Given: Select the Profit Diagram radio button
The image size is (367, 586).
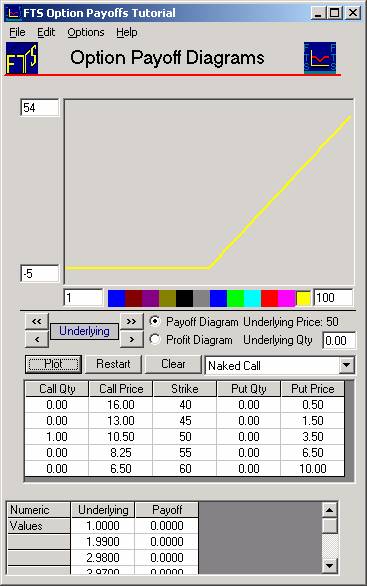Looking at the screenshot, I should tap(155, 339).
